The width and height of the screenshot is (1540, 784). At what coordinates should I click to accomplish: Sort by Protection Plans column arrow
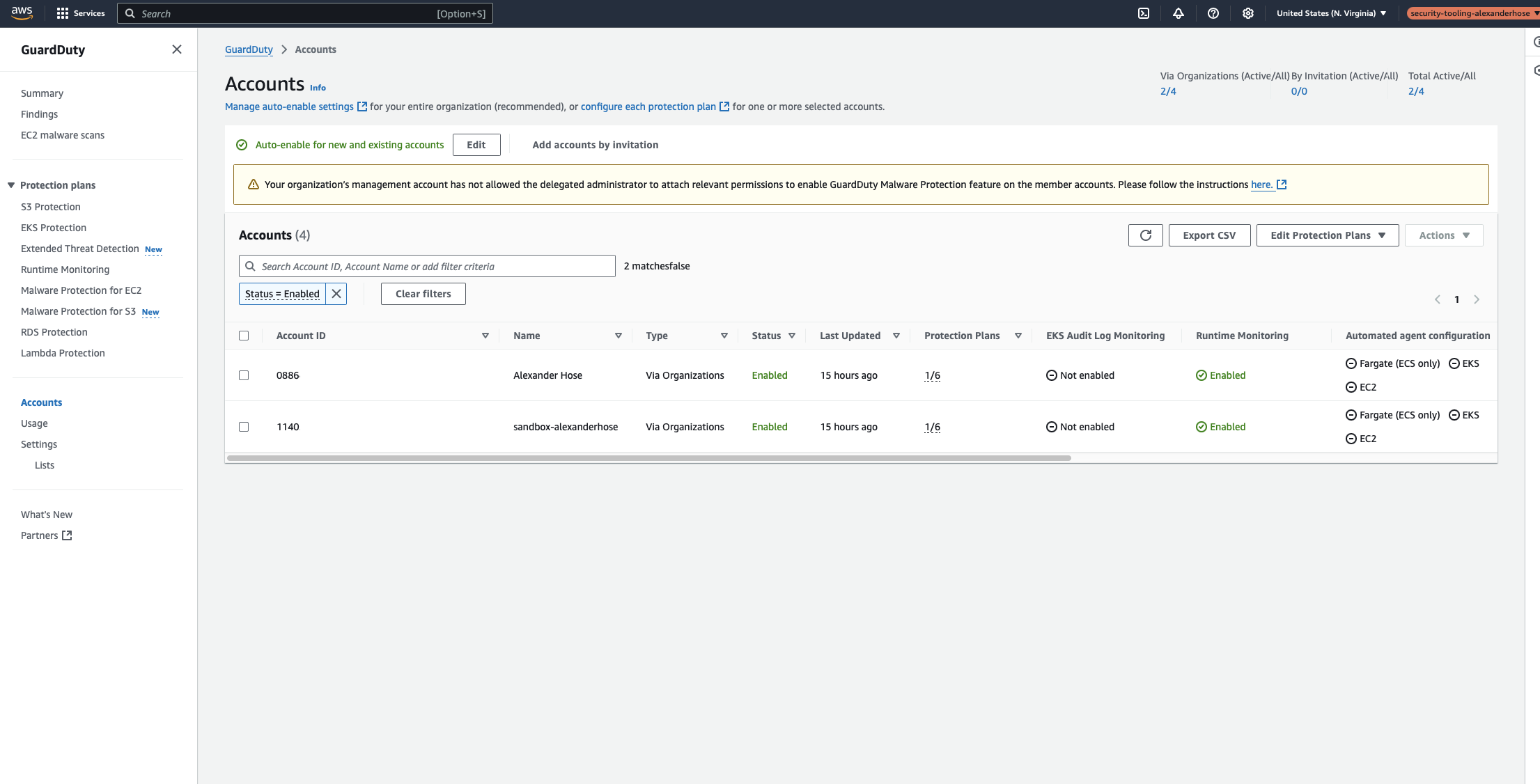click(x=1018, y=336)
